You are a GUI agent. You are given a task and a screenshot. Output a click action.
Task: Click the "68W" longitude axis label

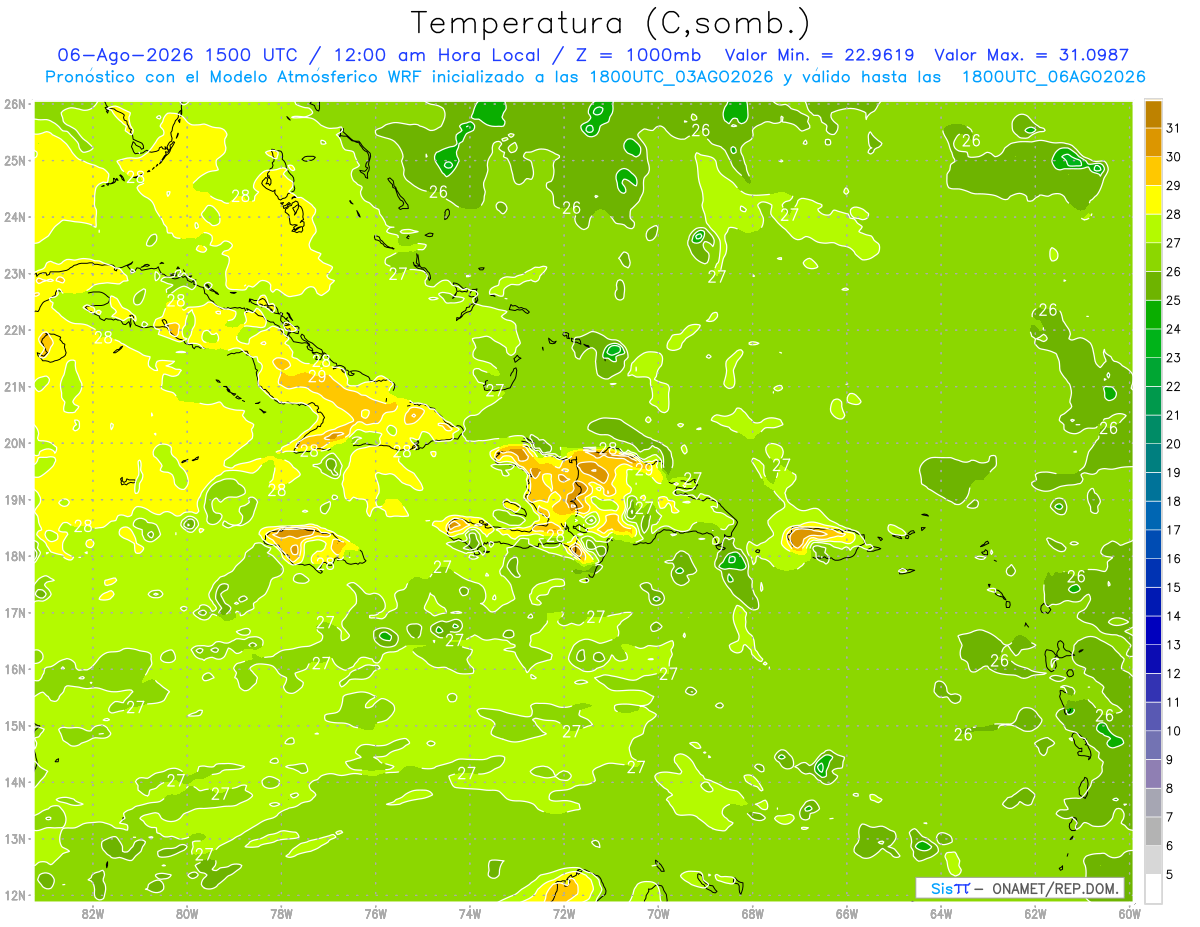pyautogui.click(x=752, y=912)
